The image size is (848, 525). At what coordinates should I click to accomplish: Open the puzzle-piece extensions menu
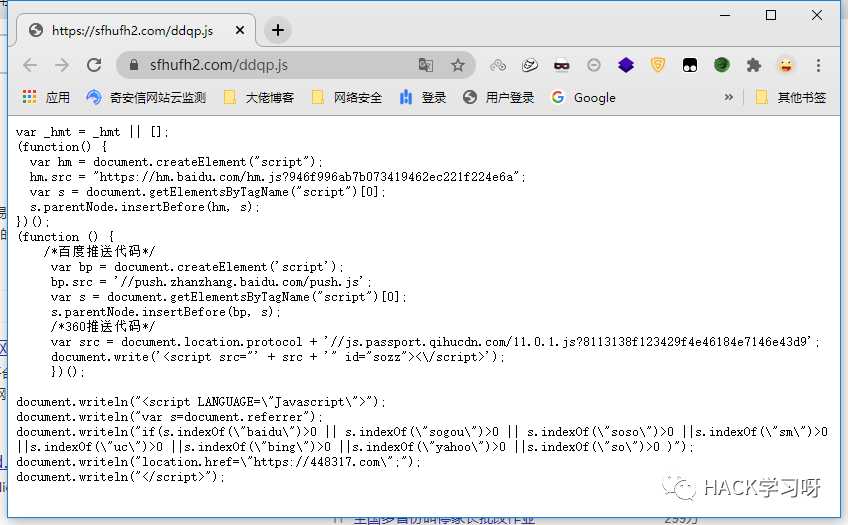753,65
